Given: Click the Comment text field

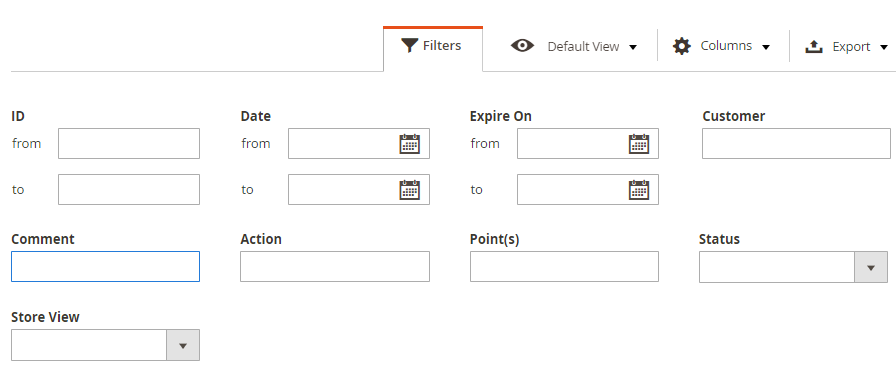Looking at the screenshot, I should [x=106, y=266].
